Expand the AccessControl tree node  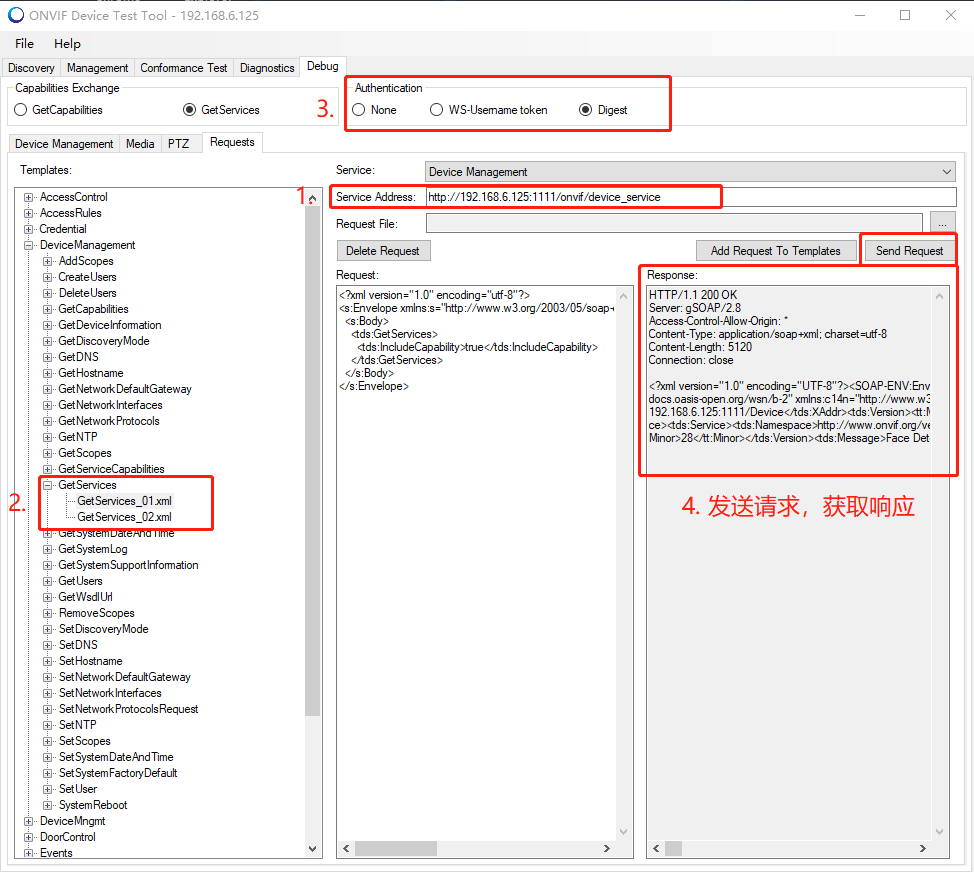pyautogui.click(x=29, y=197)
